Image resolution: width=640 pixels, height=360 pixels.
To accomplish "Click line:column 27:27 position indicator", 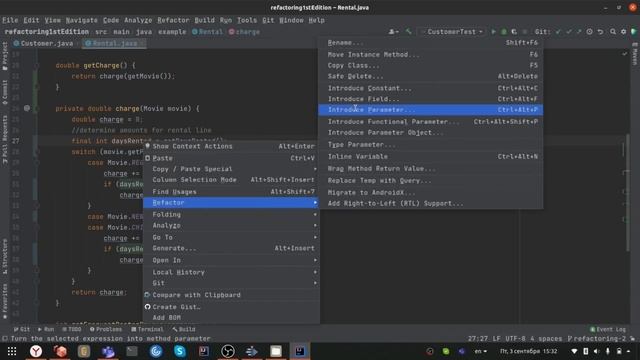I will point(478,338).
